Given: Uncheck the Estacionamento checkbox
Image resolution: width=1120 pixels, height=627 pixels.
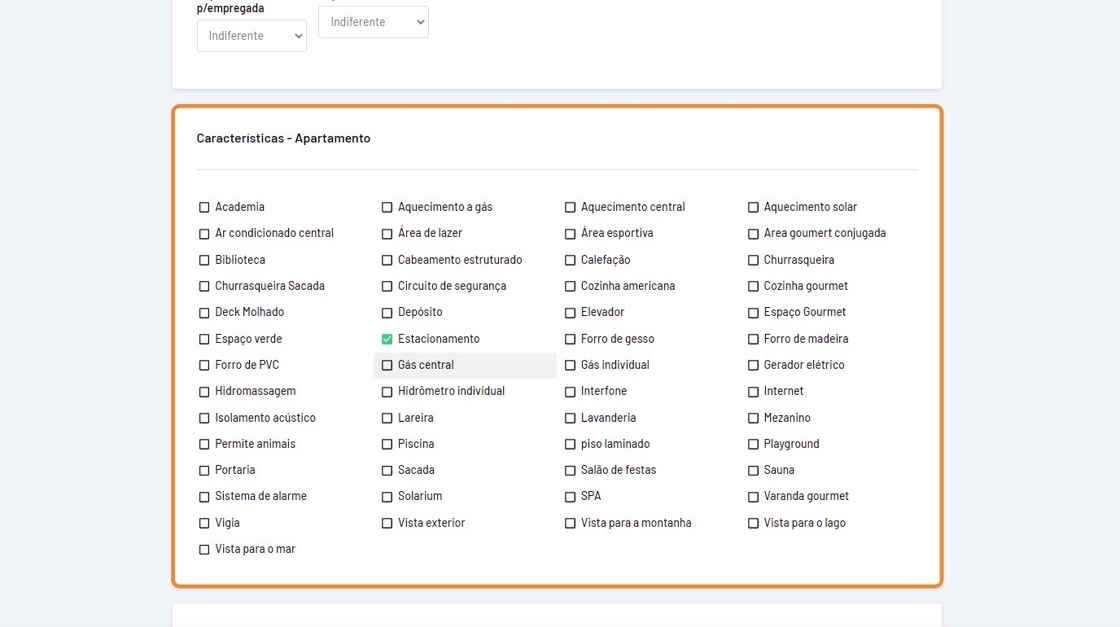Looking at the screenshot, I should coord(387,339).
